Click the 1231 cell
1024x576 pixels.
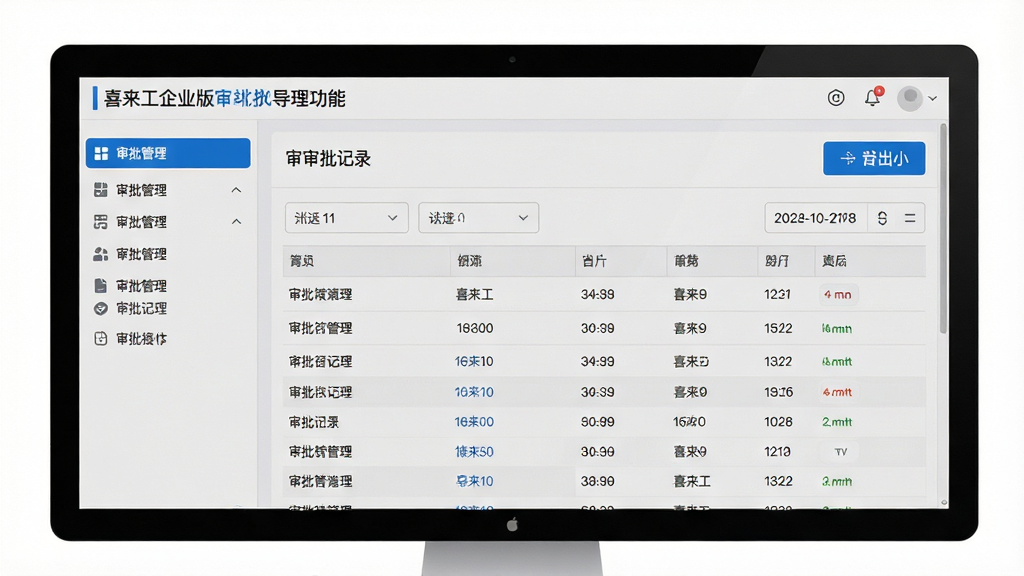pyautogui.click(x=778, y=295)
